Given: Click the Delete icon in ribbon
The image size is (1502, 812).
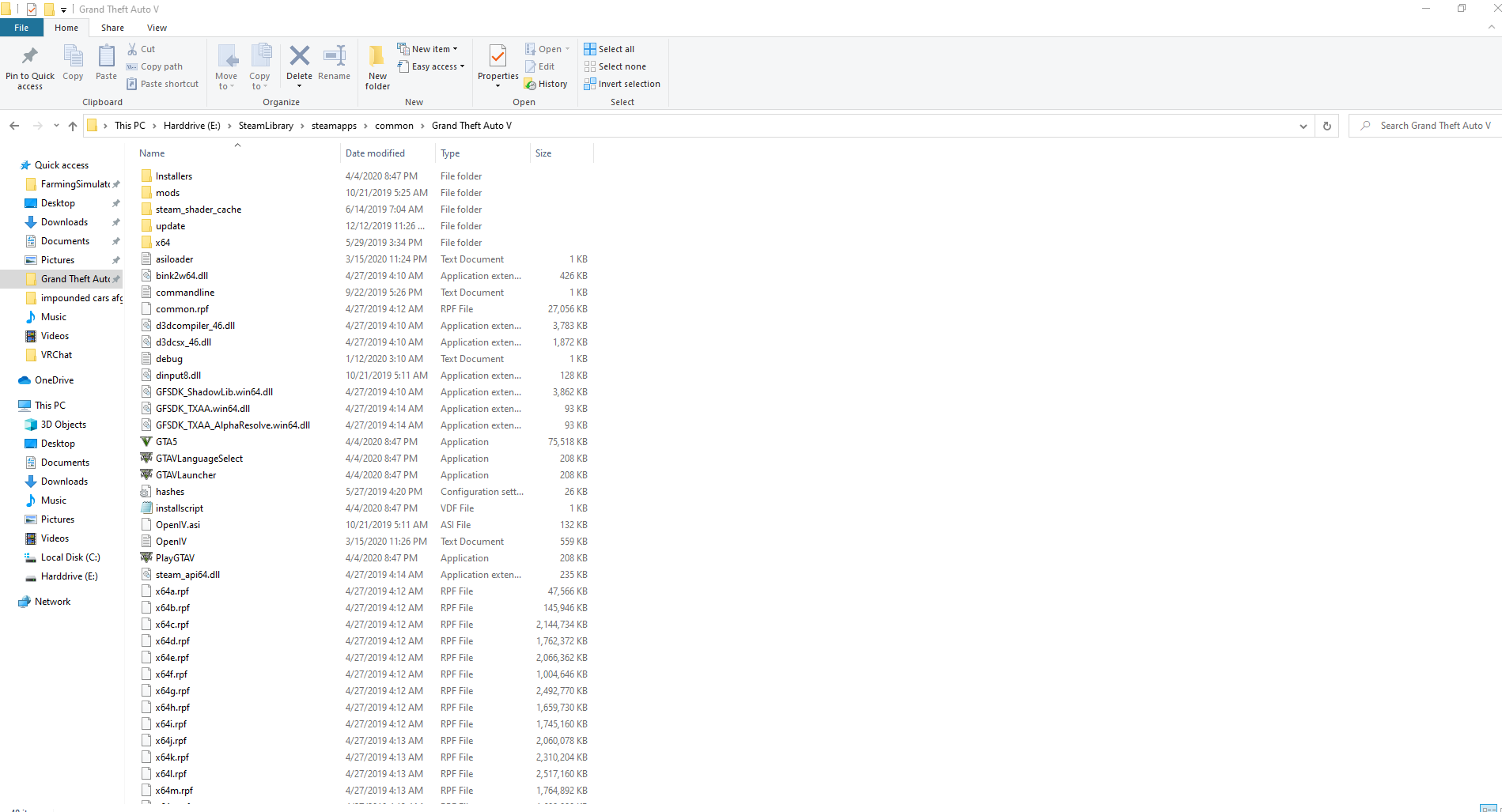Looking at the screenshot, I should click(x=299, y=57).
